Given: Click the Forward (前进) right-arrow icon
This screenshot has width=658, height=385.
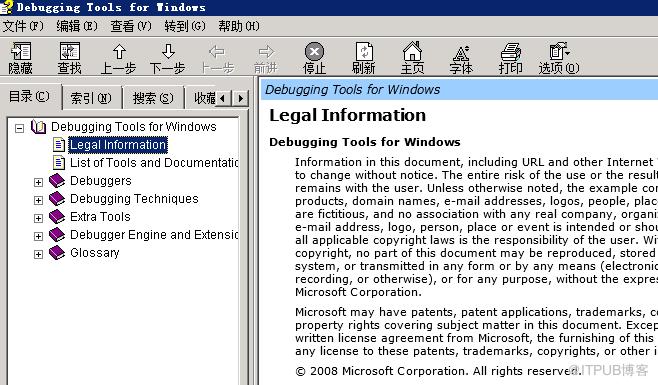Looking at the screenshot, I should [266, 52].
